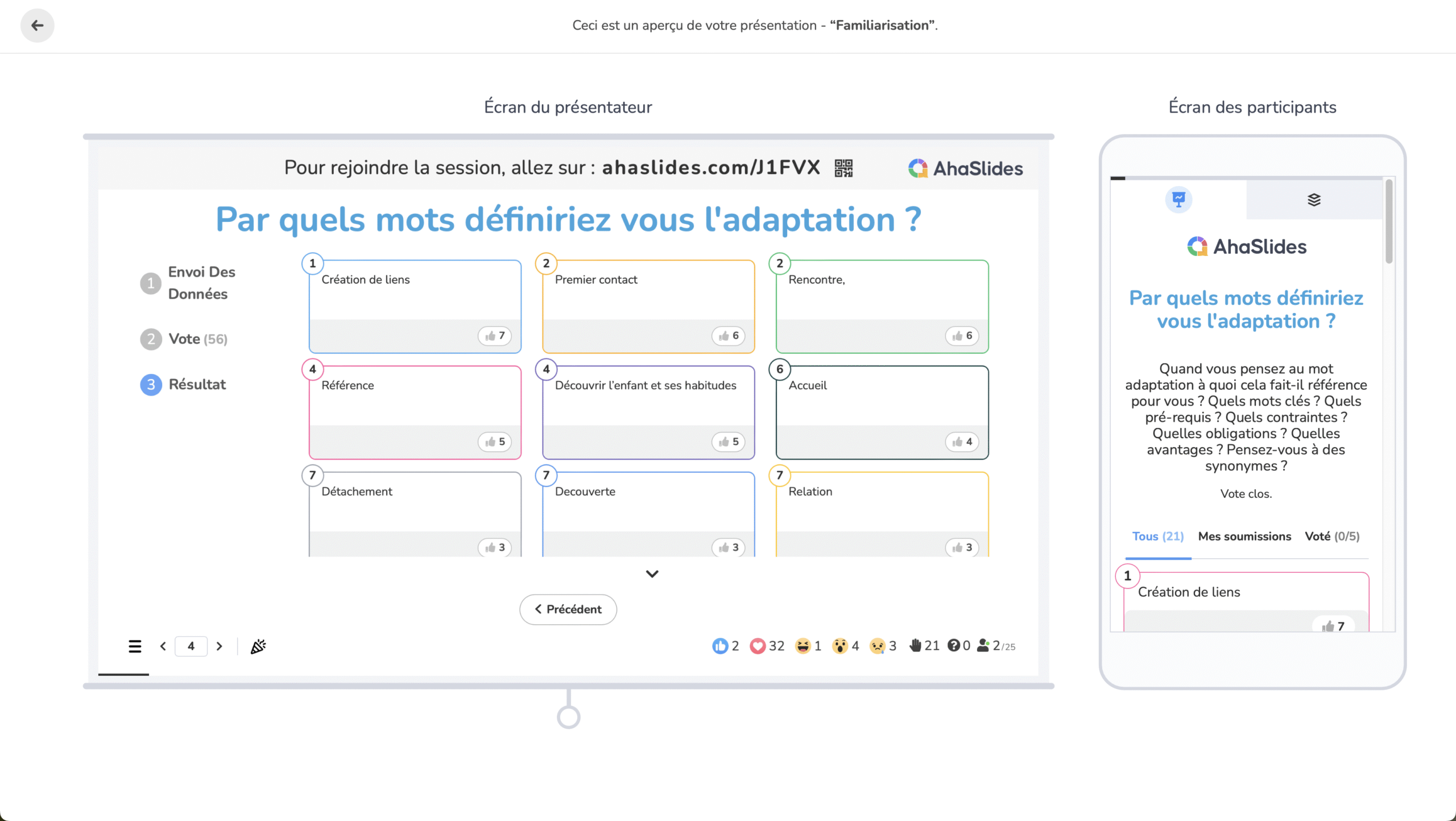Open the Premier contact card
Screen dimensions: 1456x821
(648, 306)
